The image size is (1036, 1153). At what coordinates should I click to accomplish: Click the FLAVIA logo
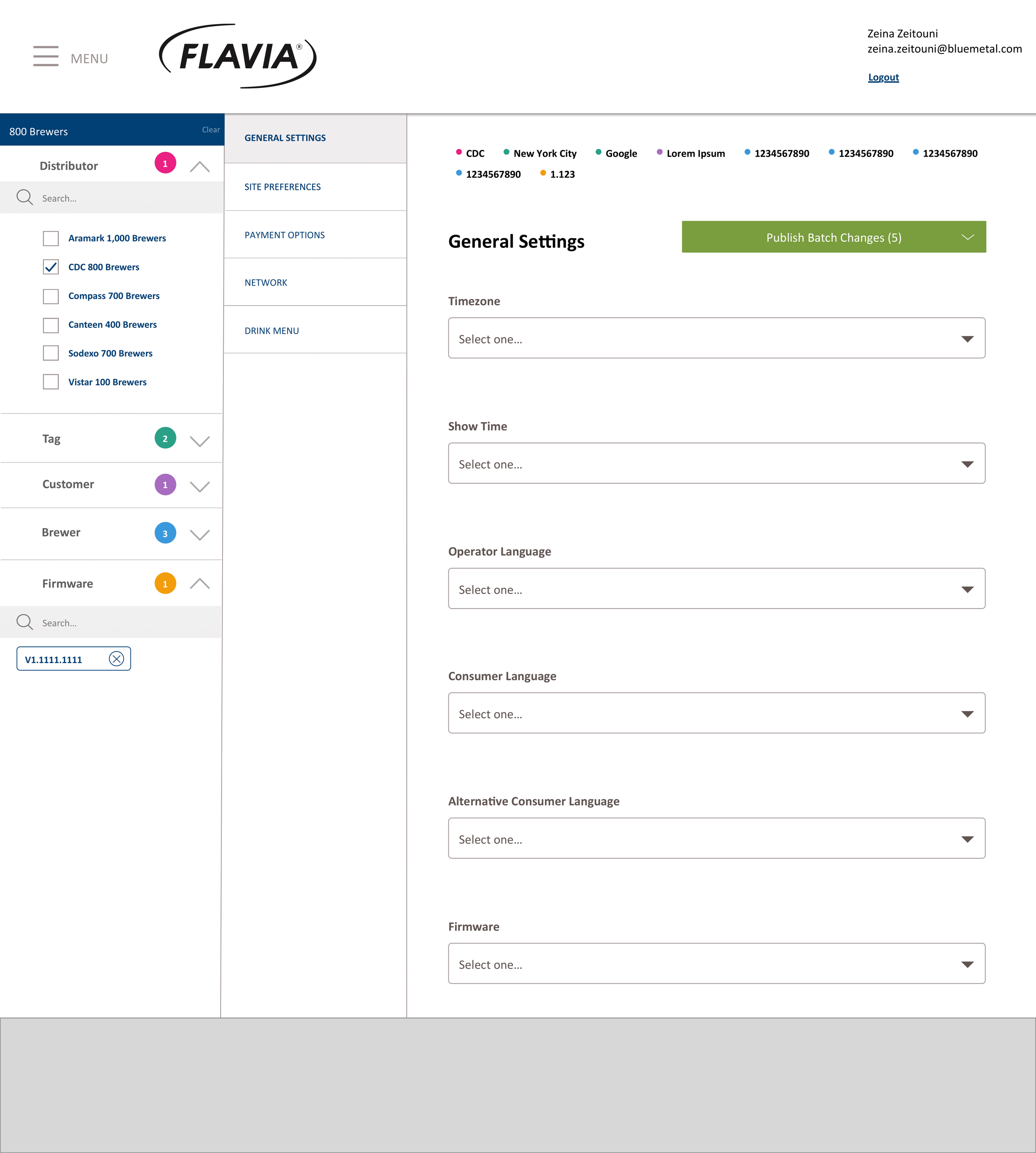(x=238, y=56)
